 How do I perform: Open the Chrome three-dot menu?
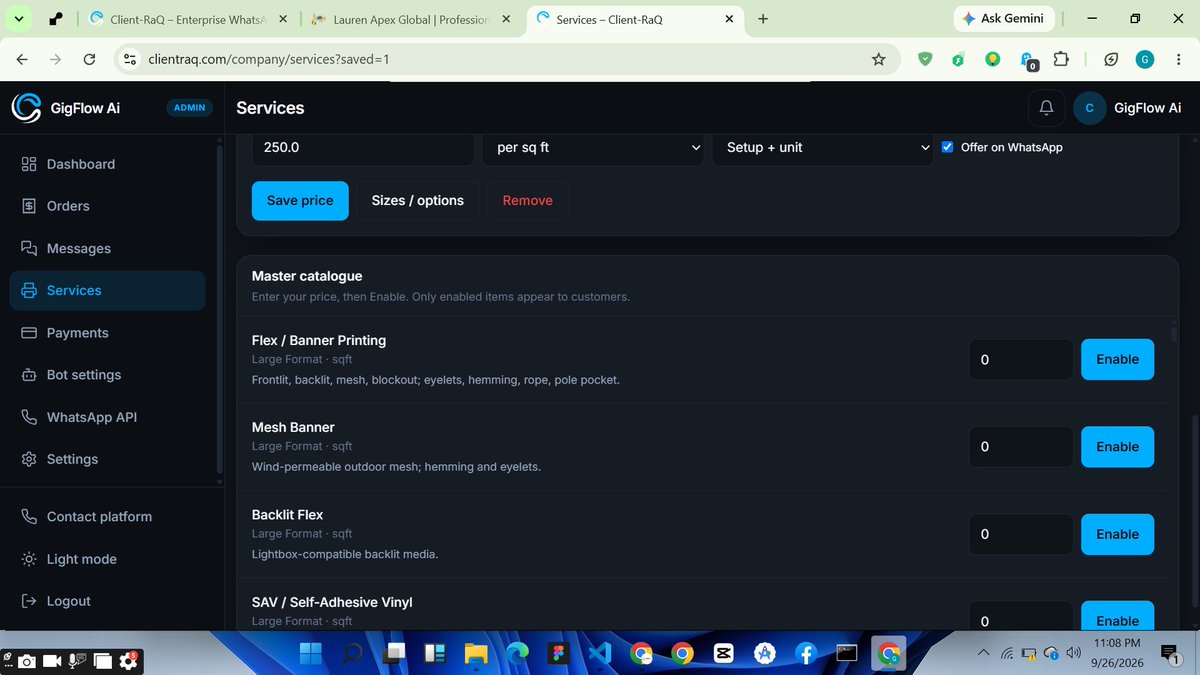[1178, 59]
